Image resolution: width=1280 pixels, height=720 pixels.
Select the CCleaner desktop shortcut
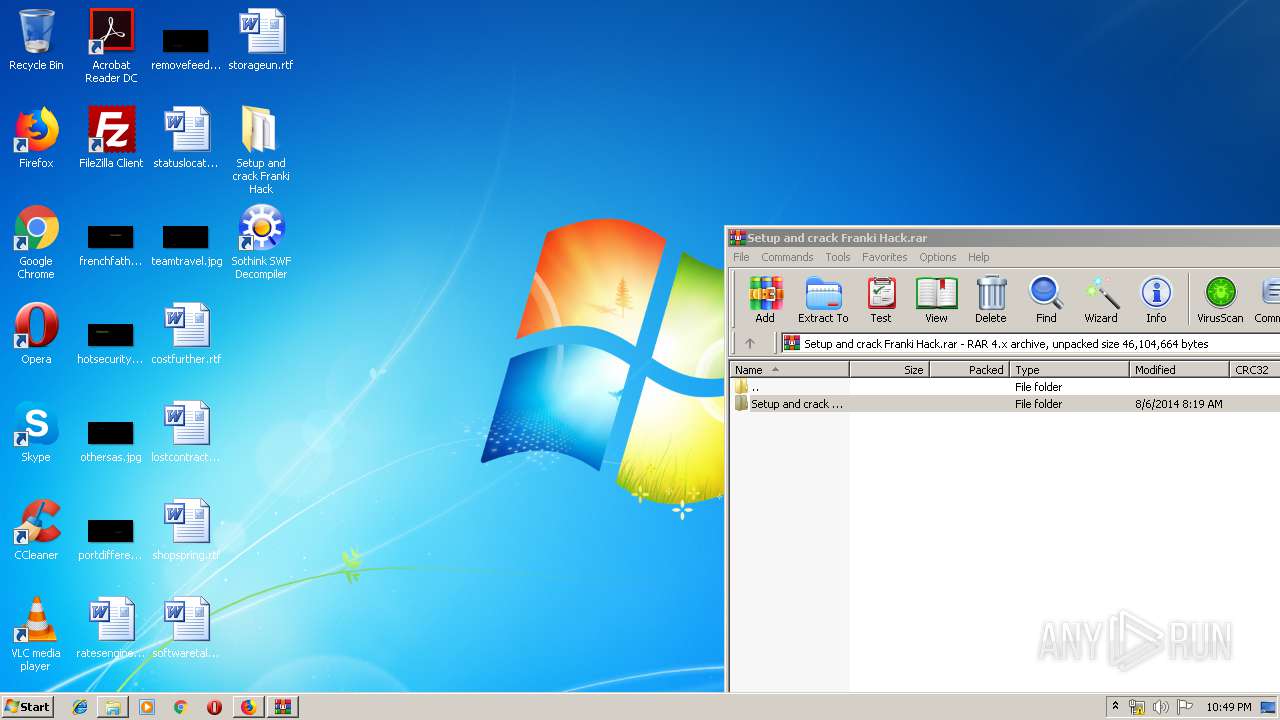(36, 530)
